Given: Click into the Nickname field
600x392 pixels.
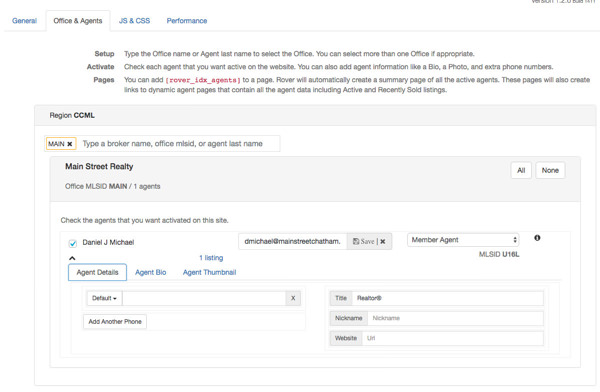Looking at the screenshot, I should (x=455, y=318).
